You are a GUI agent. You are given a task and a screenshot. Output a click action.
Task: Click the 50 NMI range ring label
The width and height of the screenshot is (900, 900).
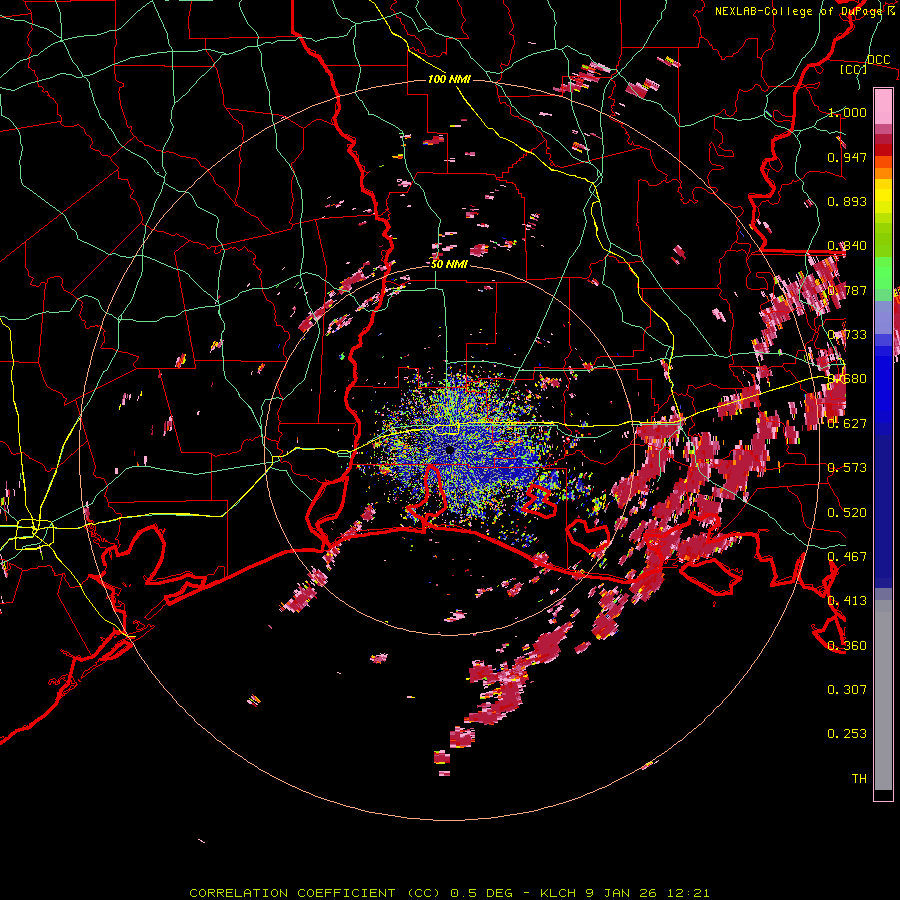click(449, 265)
